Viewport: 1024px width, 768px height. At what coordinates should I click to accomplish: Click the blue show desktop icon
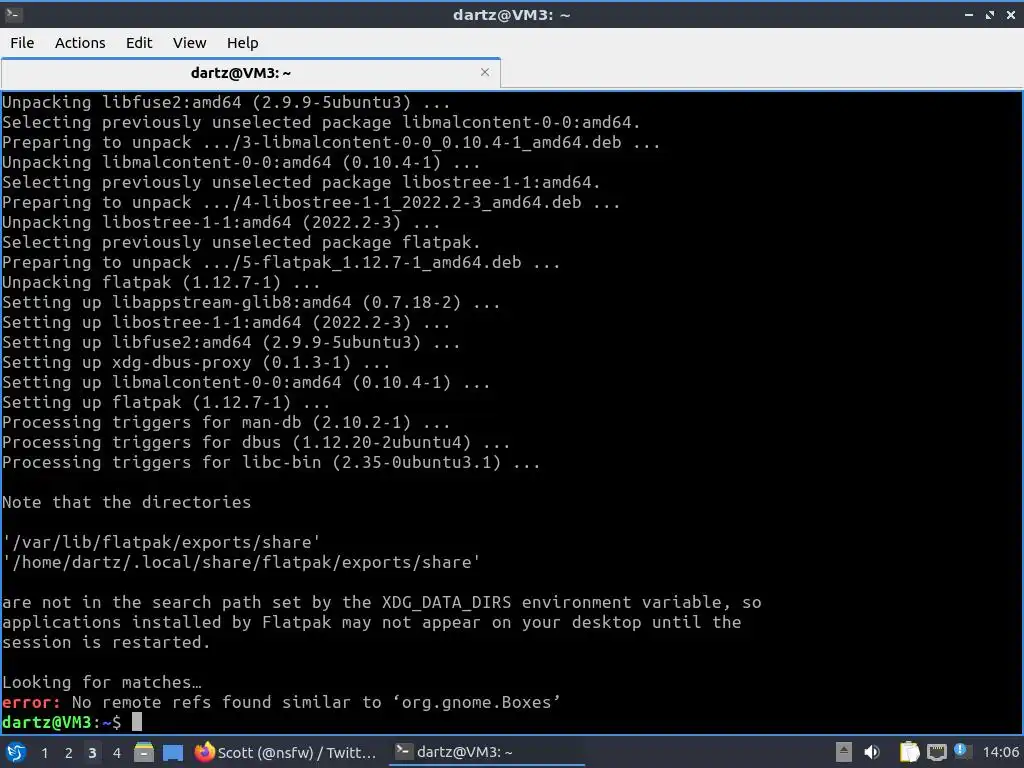(x=173, y=753)
